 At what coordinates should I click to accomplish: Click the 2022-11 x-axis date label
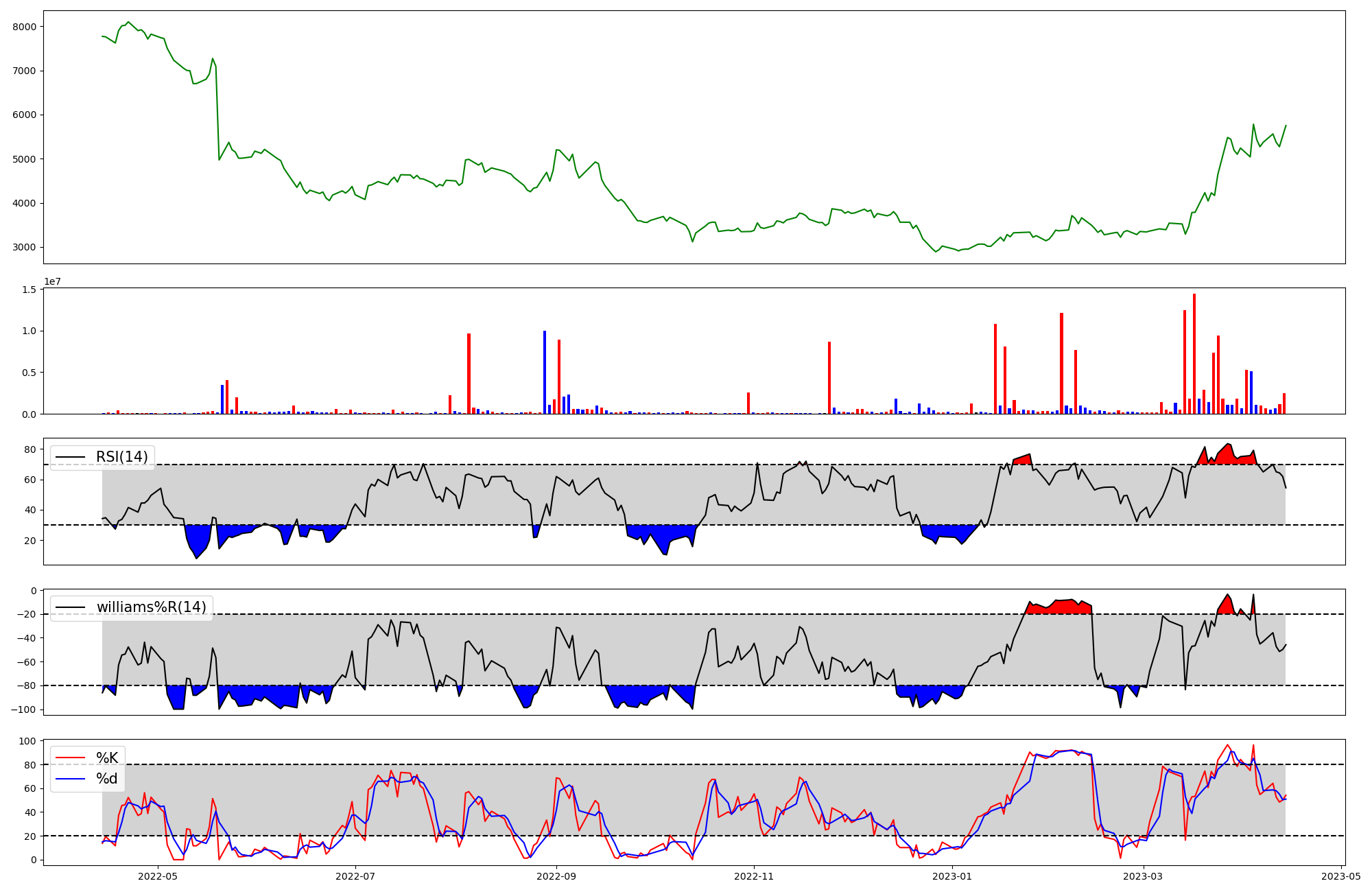click(x=754, y=876)
